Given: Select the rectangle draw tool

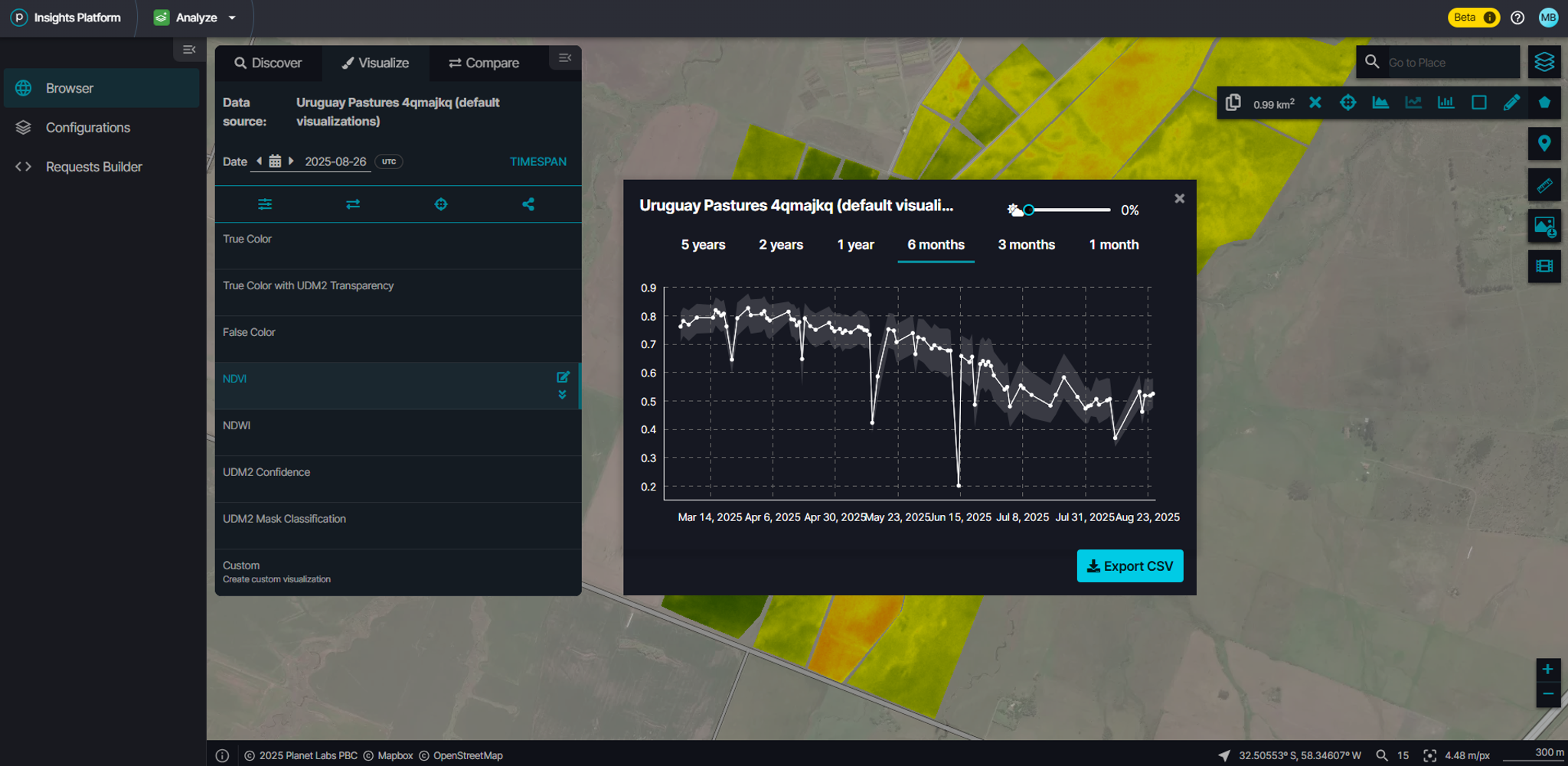Looking at the screenshot, I should coord(1478,103).
